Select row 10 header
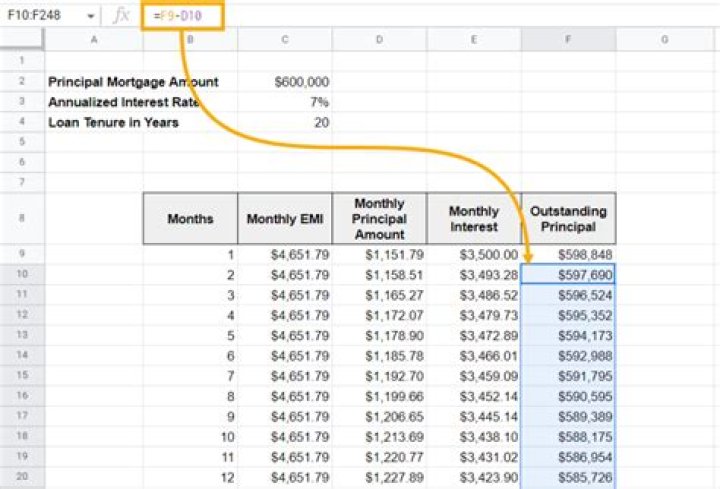Screen dimensions: 720x489 pyautogui.click(x=22, y=274)
